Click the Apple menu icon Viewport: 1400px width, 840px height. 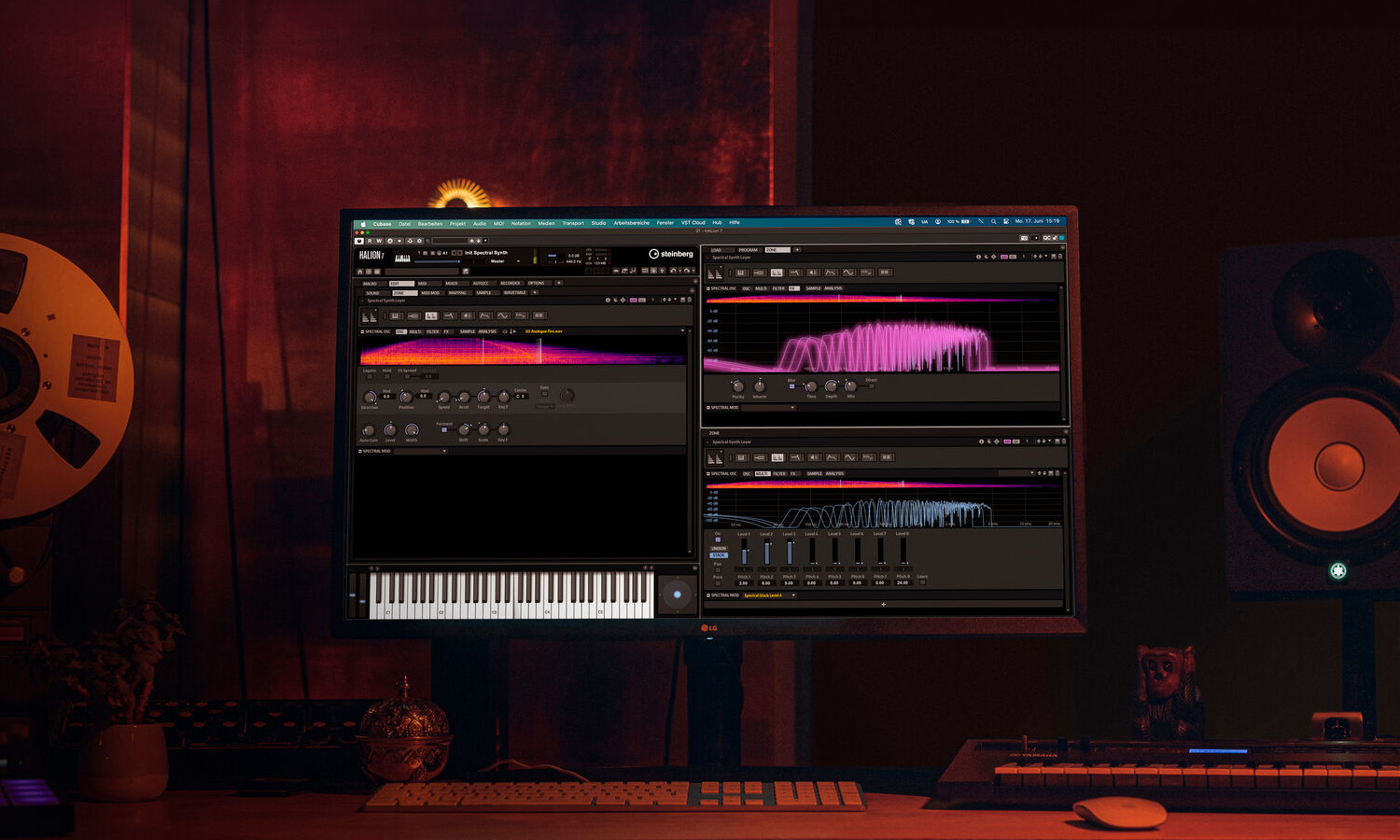363,224
